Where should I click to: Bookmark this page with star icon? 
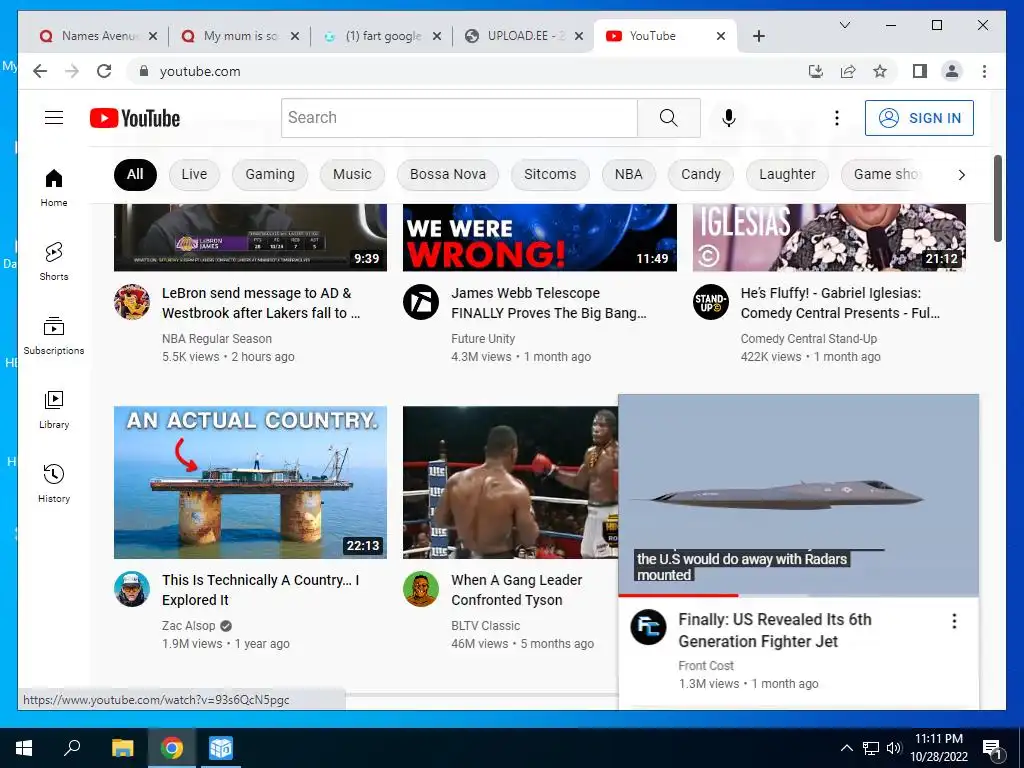coord(880,71)
